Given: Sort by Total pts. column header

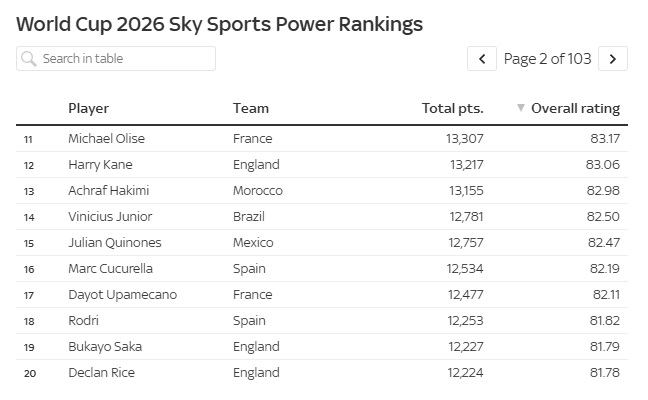Looking at the screenshot, I should pyautogui.click(x=453, y=108).
